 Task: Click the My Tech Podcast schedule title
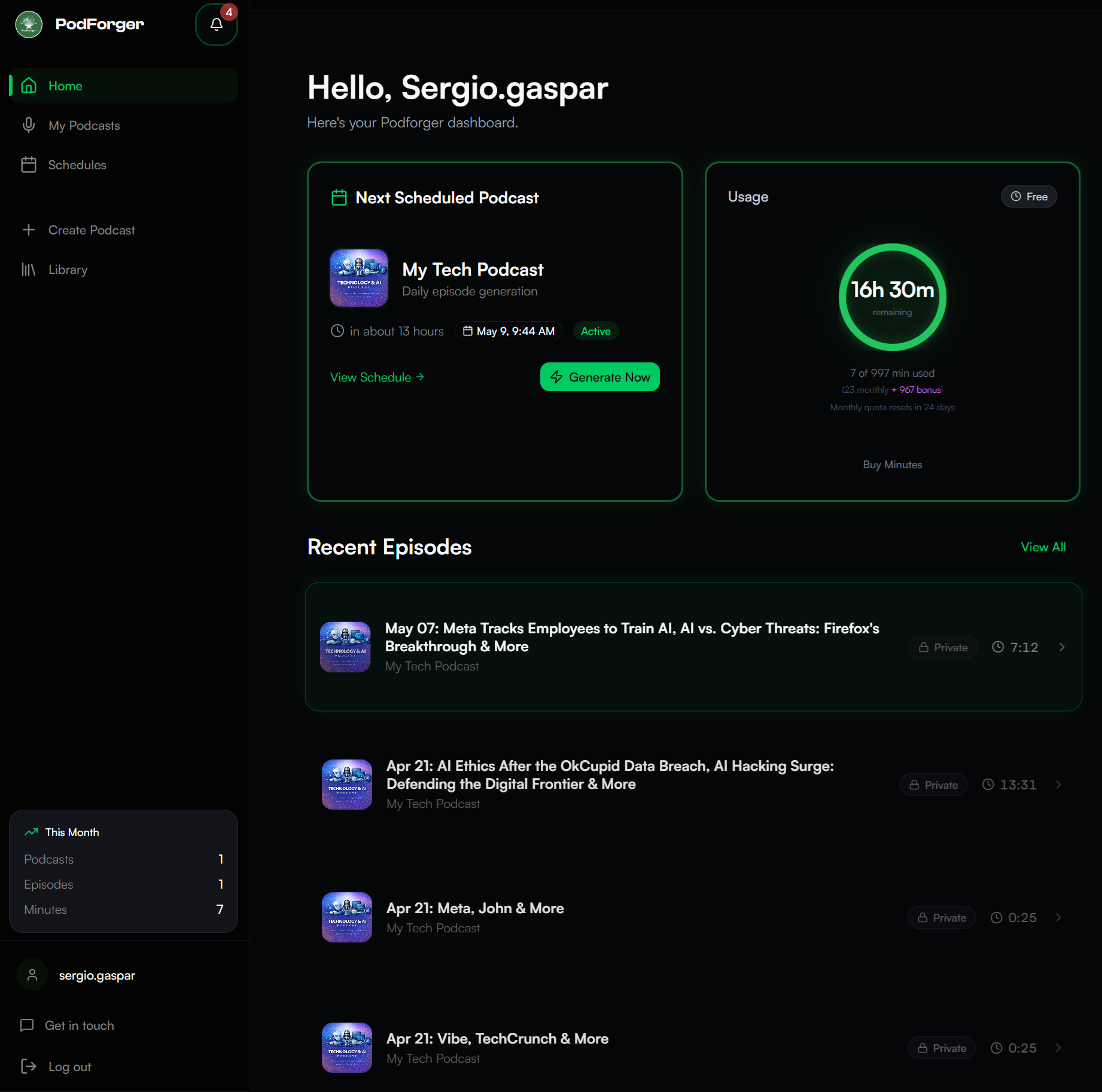pyautogui.click(x=473, y=270)
